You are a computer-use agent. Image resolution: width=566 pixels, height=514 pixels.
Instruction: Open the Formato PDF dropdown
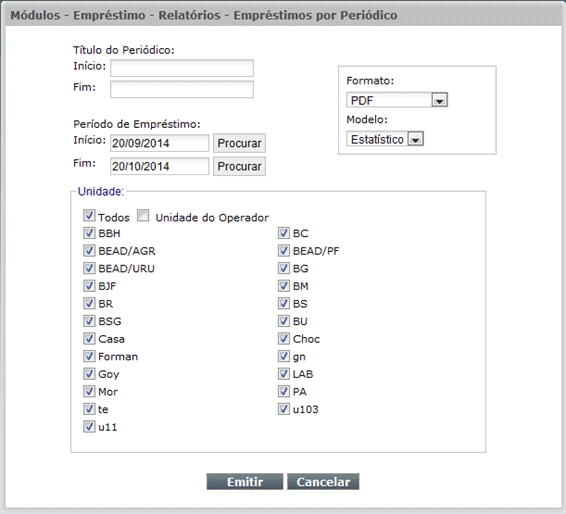tap(397, 100)
